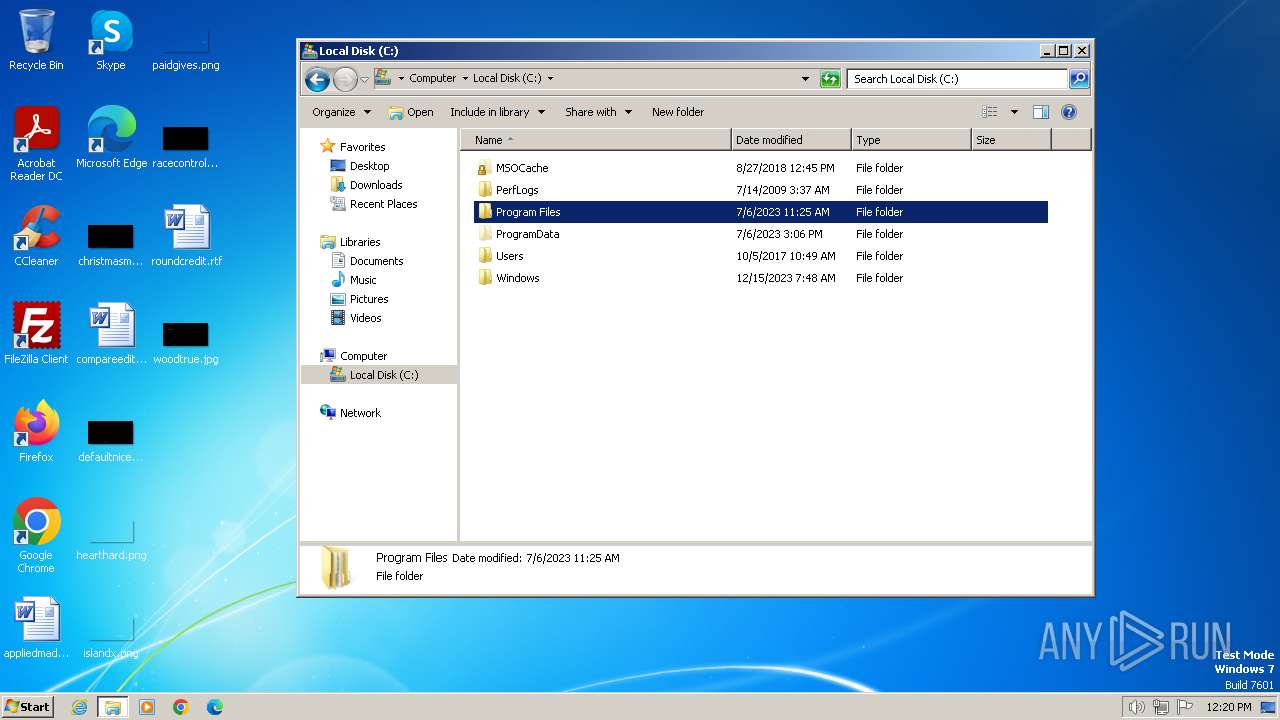The width and height of the screenshot is (1280, 720).
Task: Click the Acrobat Reader DC desktop icon
Action: click(x=36, y=143)
